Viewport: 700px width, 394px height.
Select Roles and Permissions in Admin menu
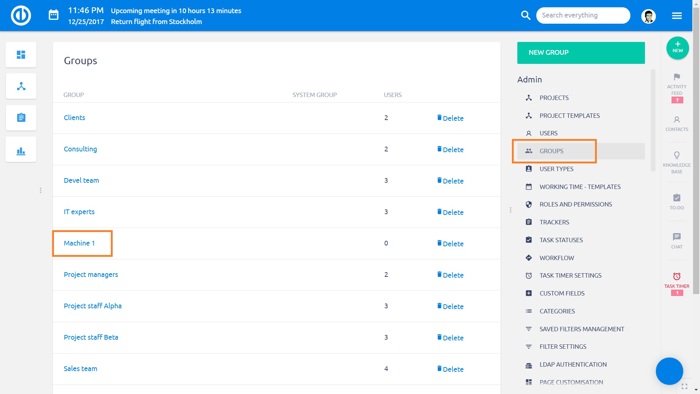(x=575, y=204)
